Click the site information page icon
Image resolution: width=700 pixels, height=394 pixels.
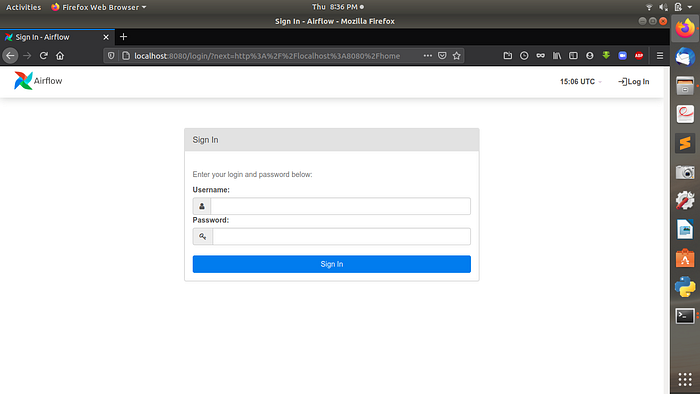coord(126,56)
